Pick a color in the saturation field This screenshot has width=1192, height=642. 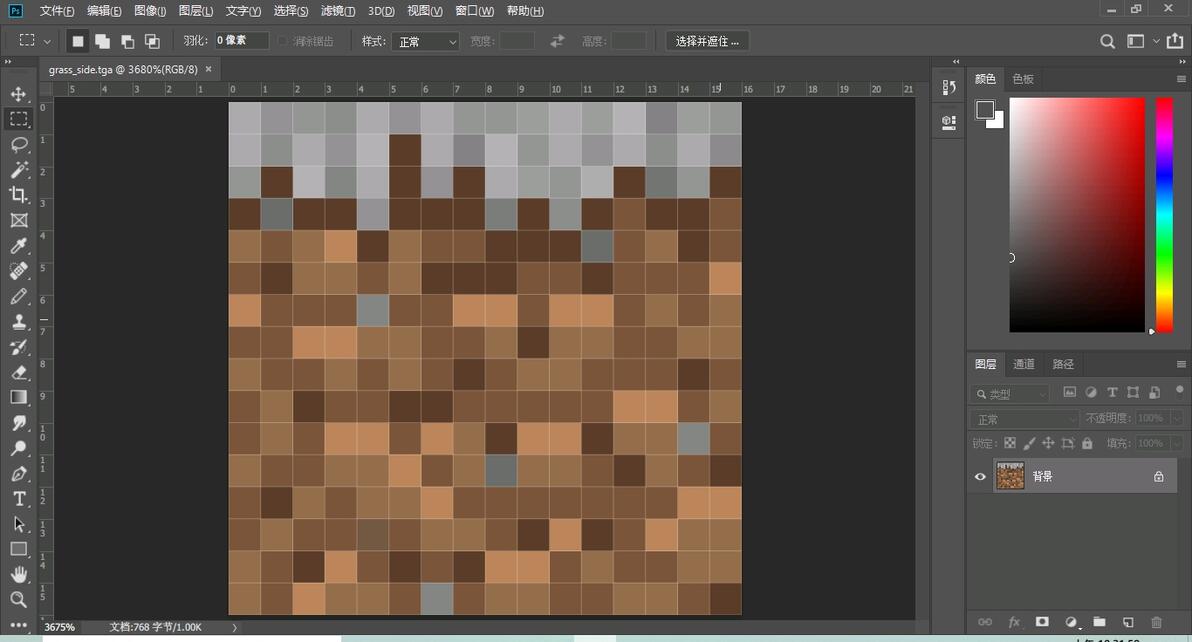tap(1076, 215)
